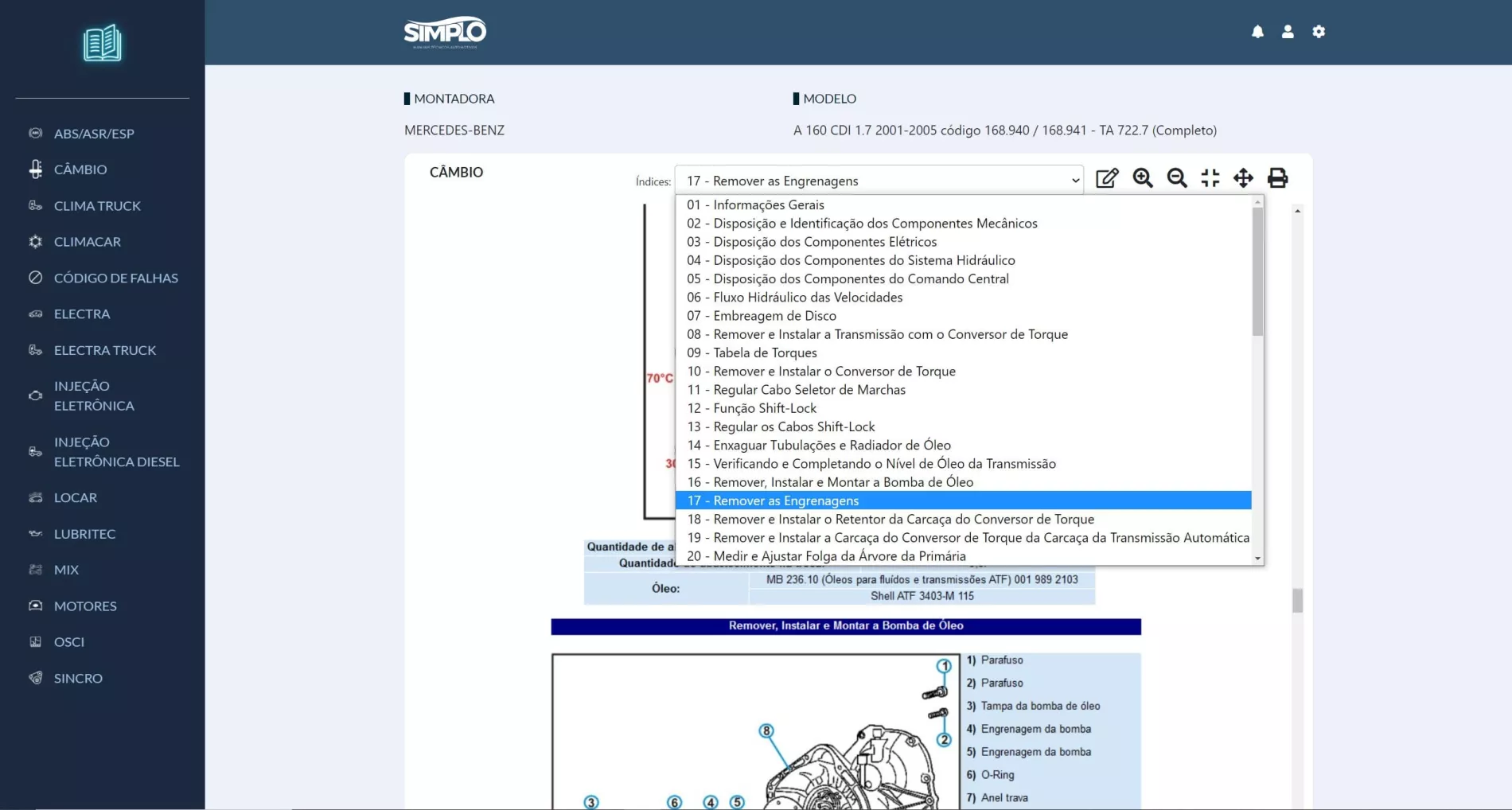Select 08 - Remover e Instalar a Transmissão
This screenshot has width=1512, height=810.
tap(963, 334)
